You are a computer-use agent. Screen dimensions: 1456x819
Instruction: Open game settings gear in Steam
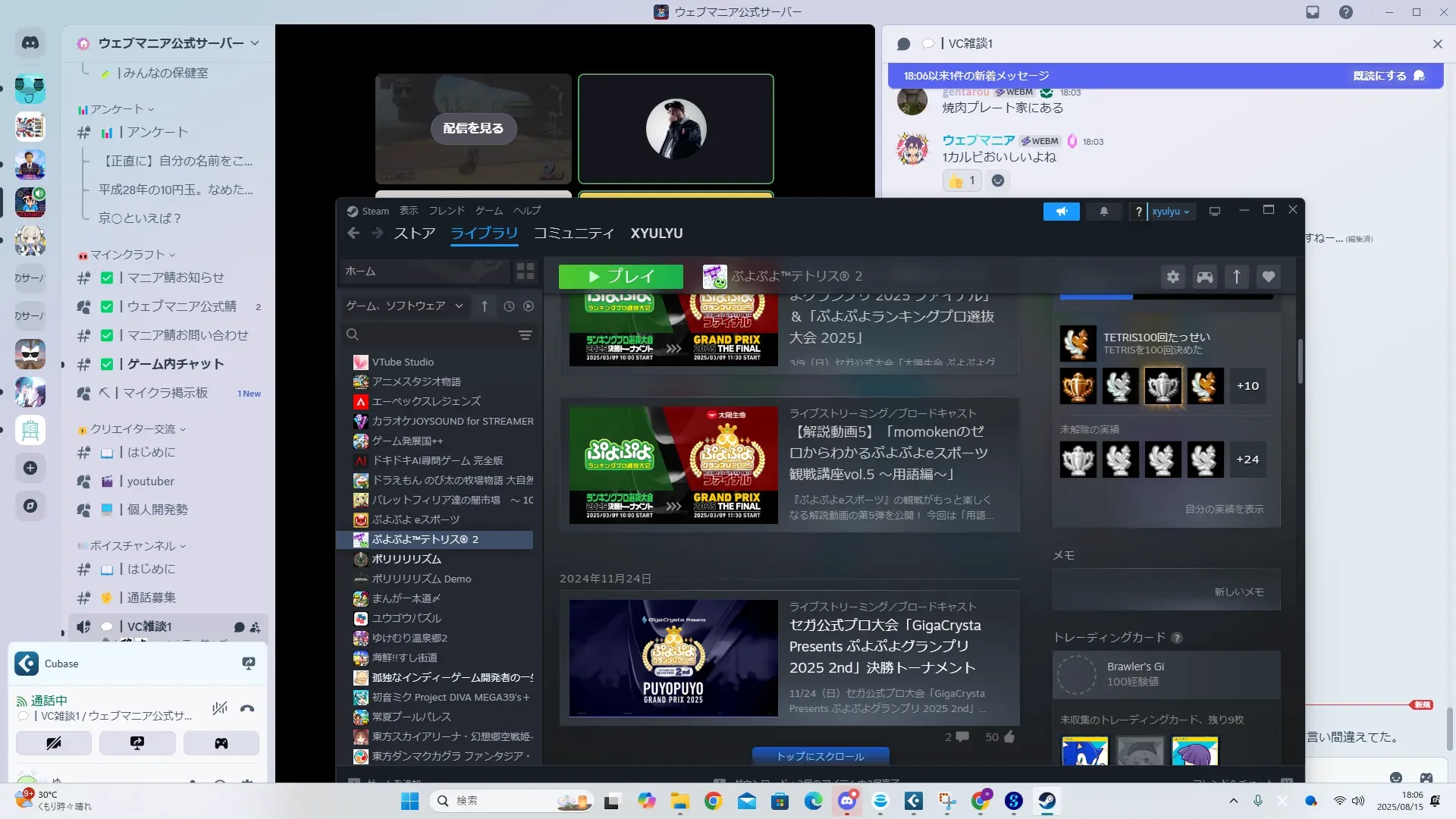pyautogui.click(x=1173, y=277)
